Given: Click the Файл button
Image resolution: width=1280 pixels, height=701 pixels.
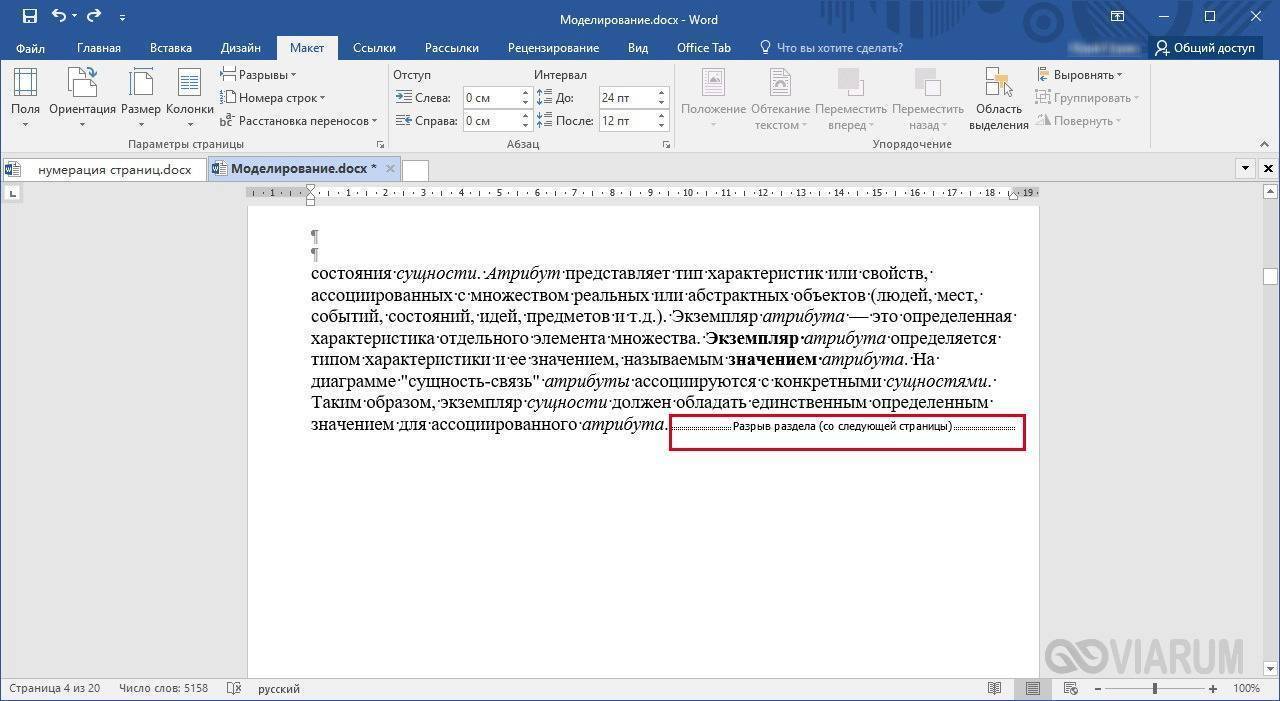Looking at the screenshot, I should (30, 48).
